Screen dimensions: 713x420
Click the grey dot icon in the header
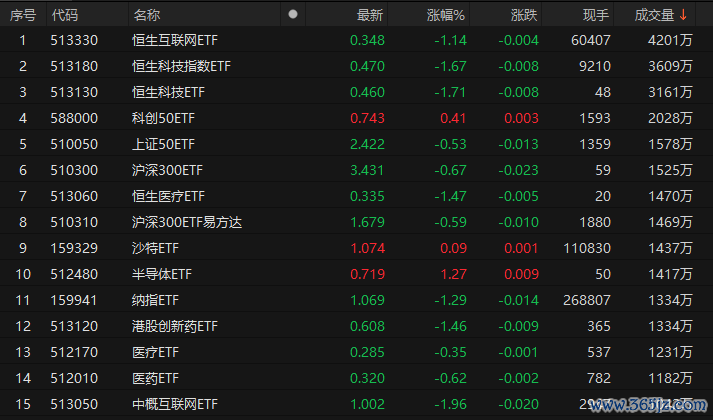pos(293,14)
